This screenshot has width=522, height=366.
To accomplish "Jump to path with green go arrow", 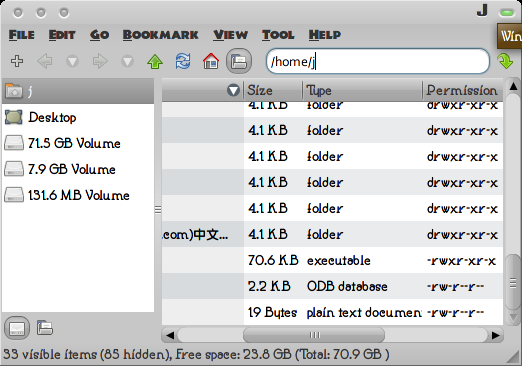I will click(505, 61).
